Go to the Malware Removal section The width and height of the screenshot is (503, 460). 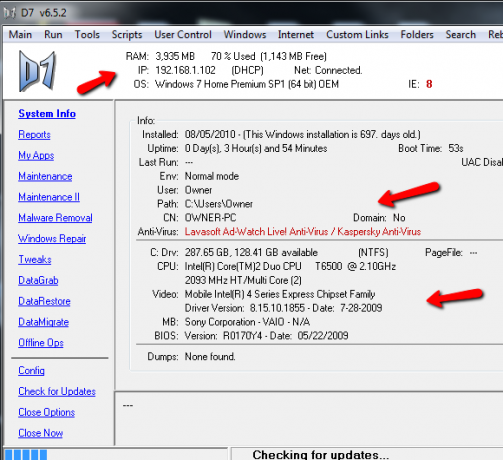[x=55, y=218]
